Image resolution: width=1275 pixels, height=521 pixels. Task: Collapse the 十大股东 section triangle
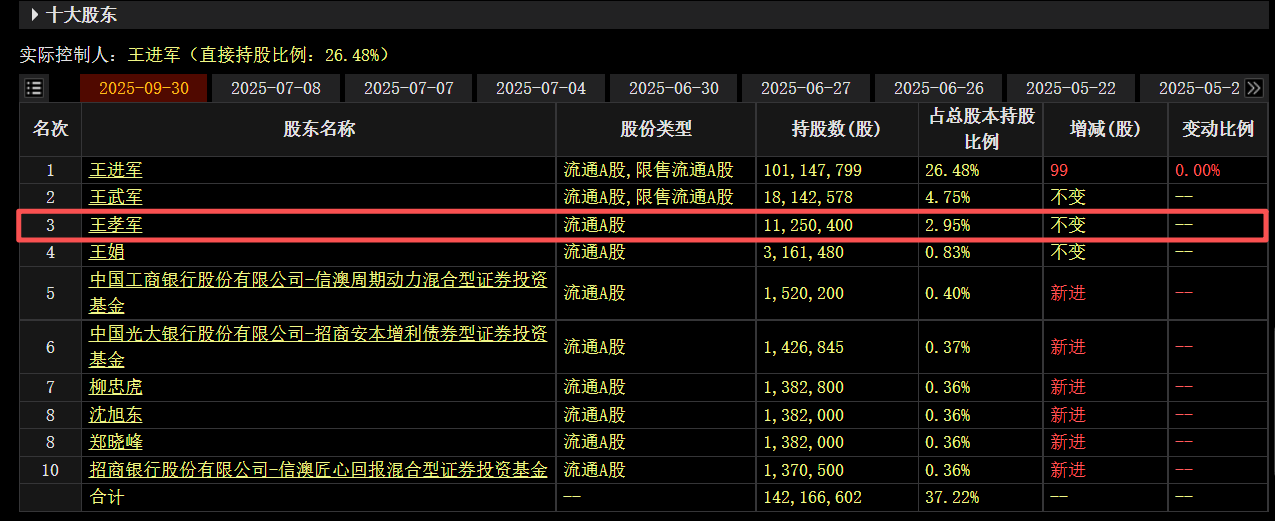click(35, 15)
